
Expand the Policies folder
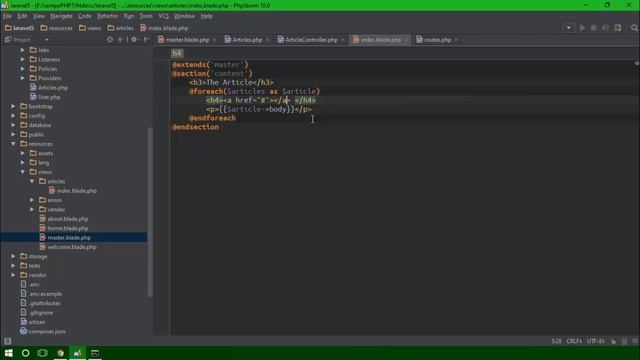[x=23, y=69]
